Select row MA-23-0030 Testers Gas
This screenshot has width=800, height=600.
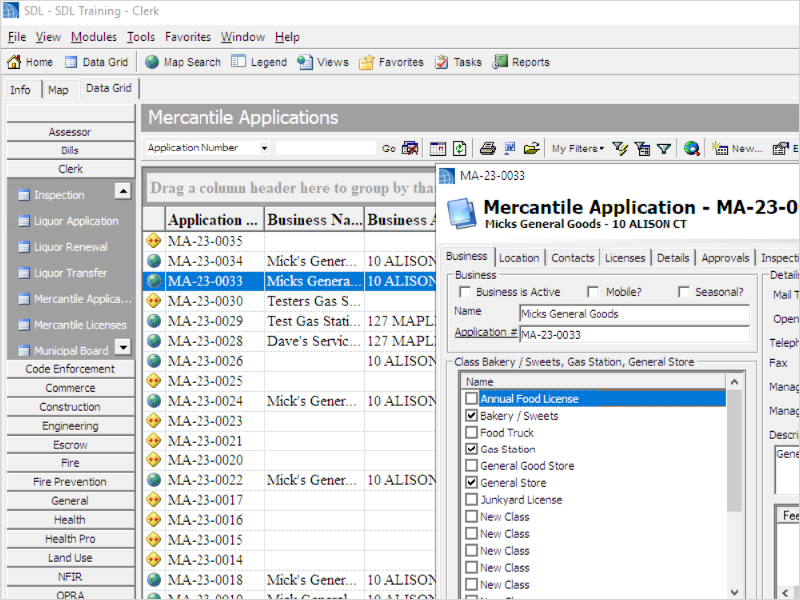click(x=289, y=301)
